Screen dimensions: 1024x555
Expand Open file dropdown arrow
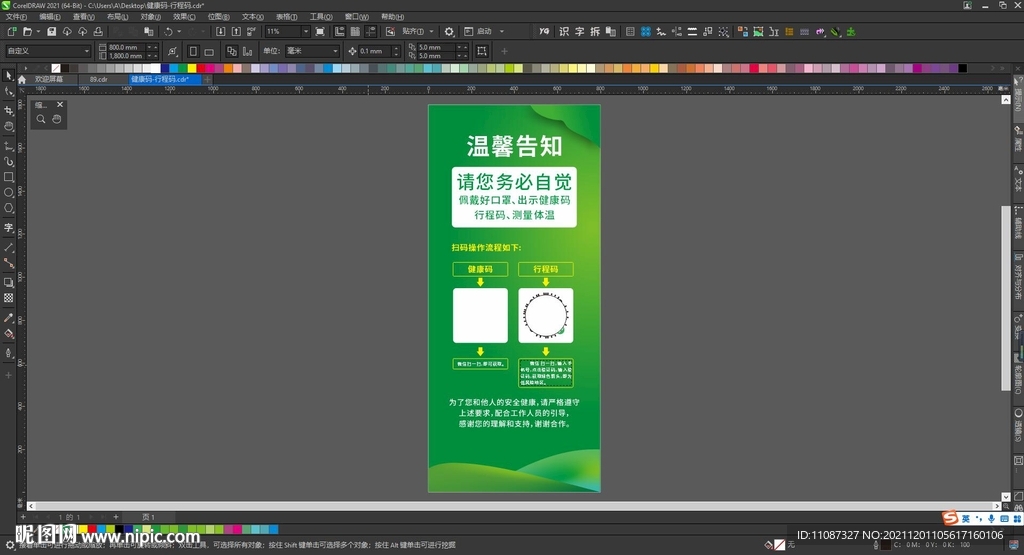(38, 31)
